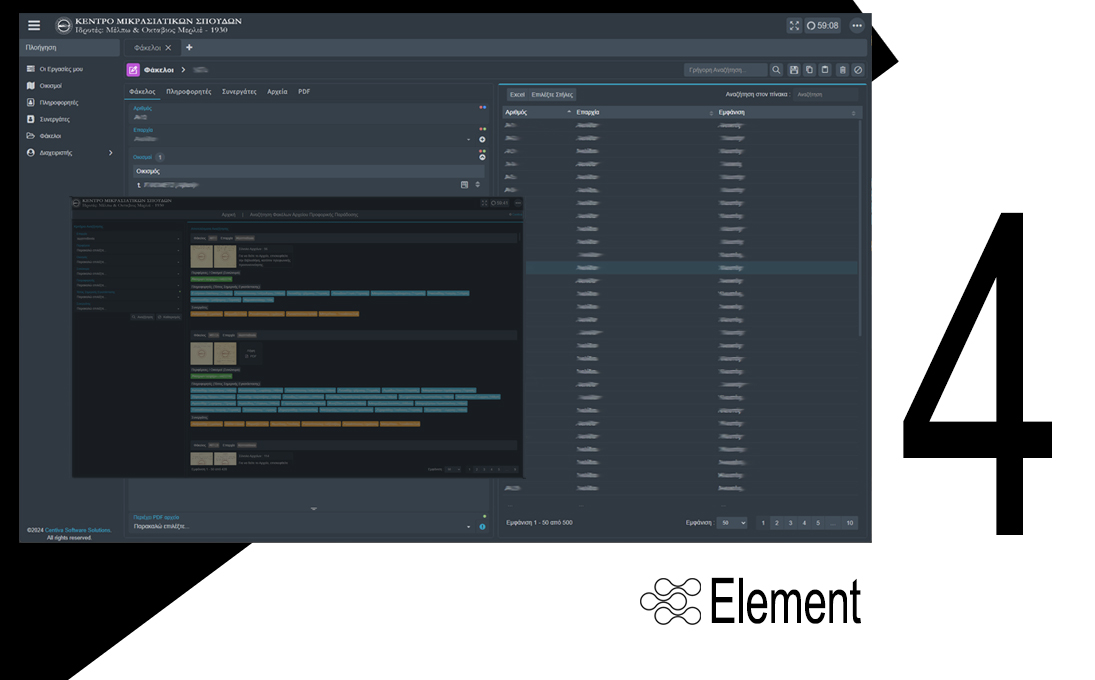Go to table page 10
The height and width of the screenshot is (680, 1095).
850,523
